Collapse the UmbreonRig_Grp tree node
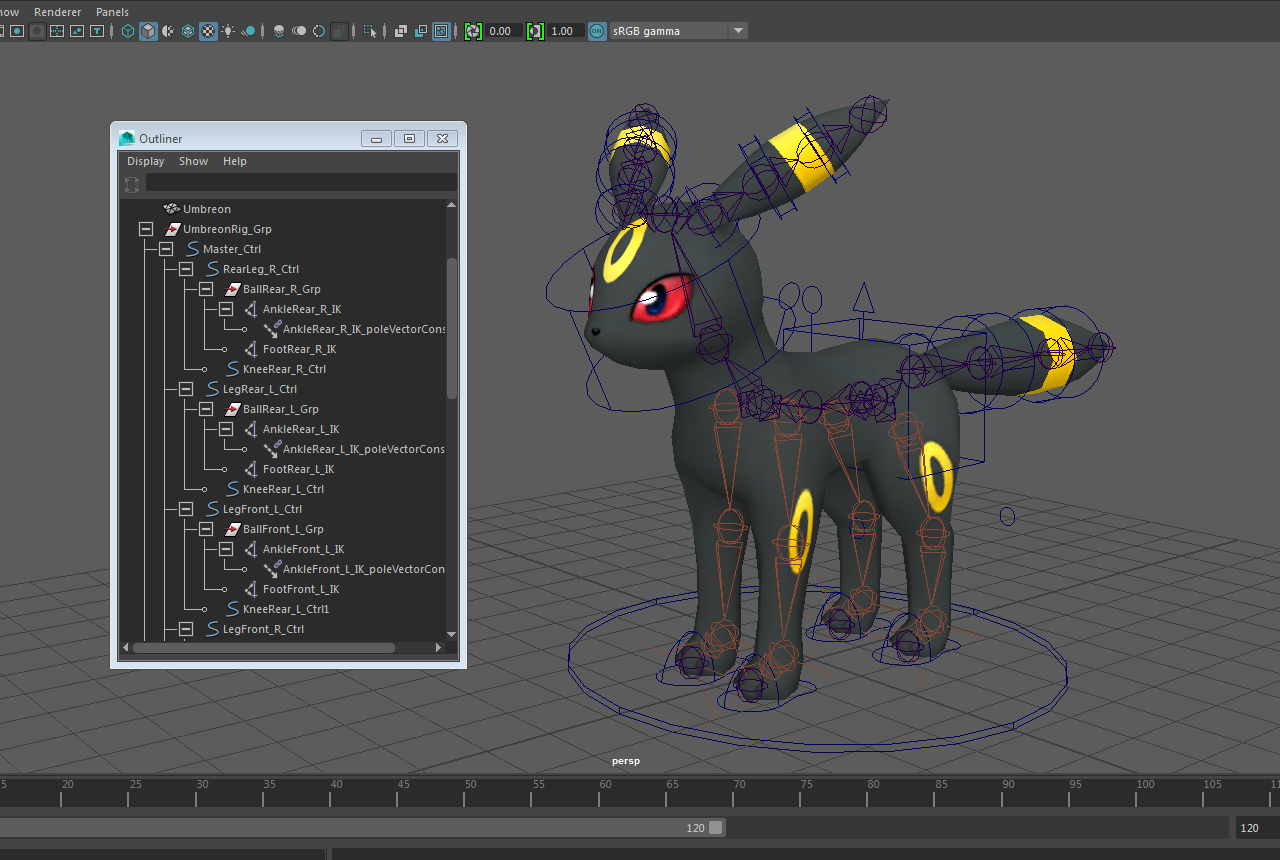The width and height of the screenshot is (1280, 860). (146, 229)
